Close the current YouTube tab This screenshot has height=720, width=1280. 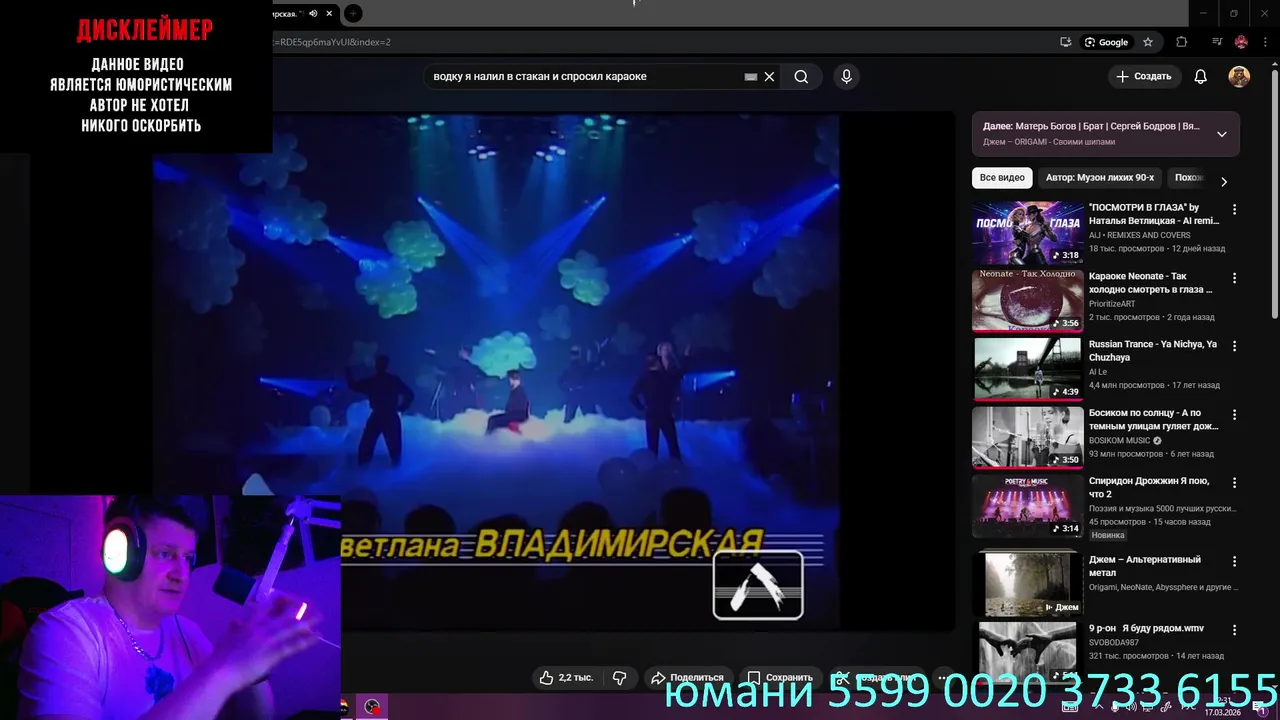point(329,13)
